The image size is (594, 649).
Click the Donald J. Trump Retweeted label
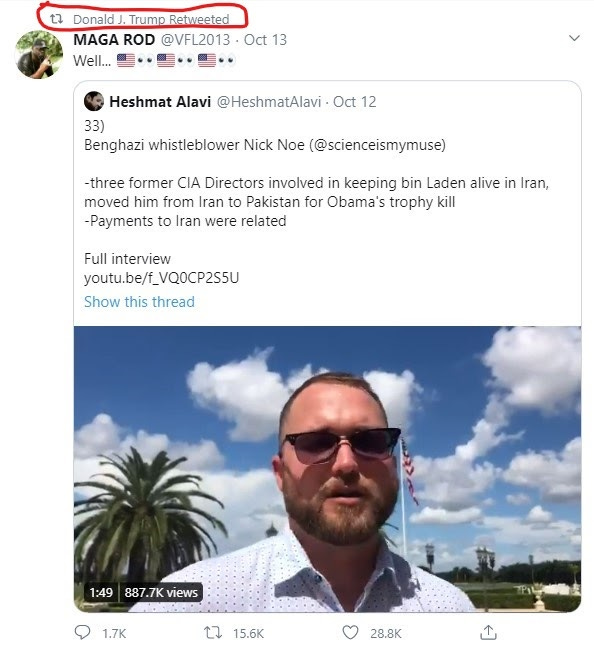tap(151, 19)
